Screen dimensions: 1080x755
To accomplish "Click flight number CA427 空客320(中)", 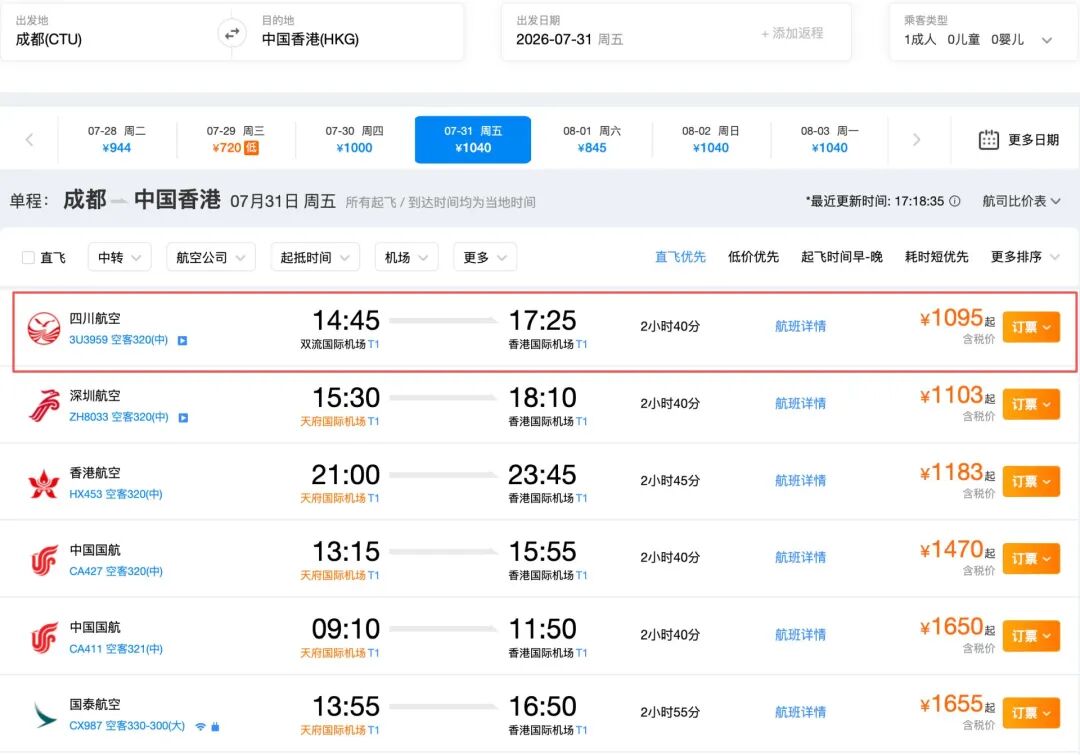I will coord(116,571).
